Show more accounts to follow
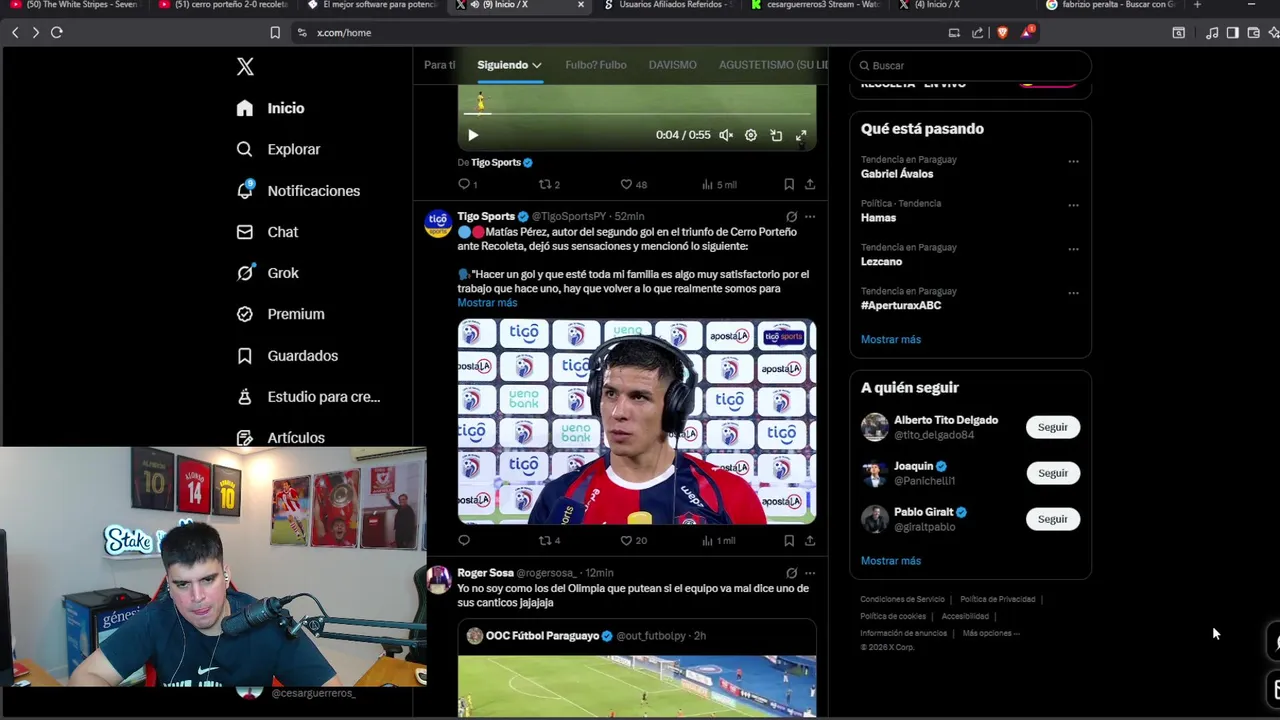This screenshot has height=720, width=1280. [x=891, y=561]
